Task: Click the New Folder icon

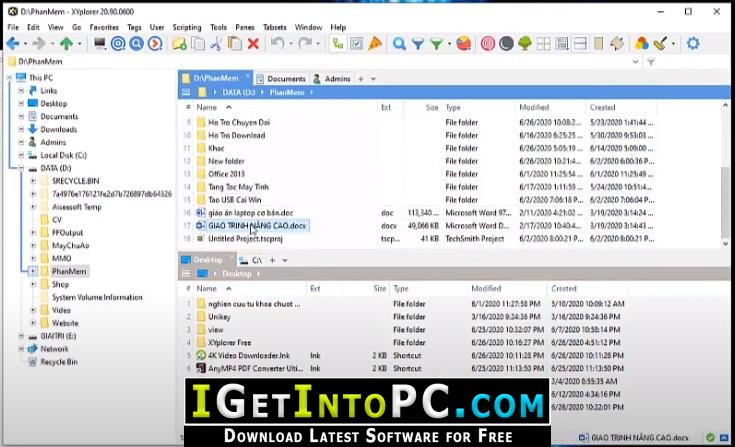Action: click(x=179, y=44)
